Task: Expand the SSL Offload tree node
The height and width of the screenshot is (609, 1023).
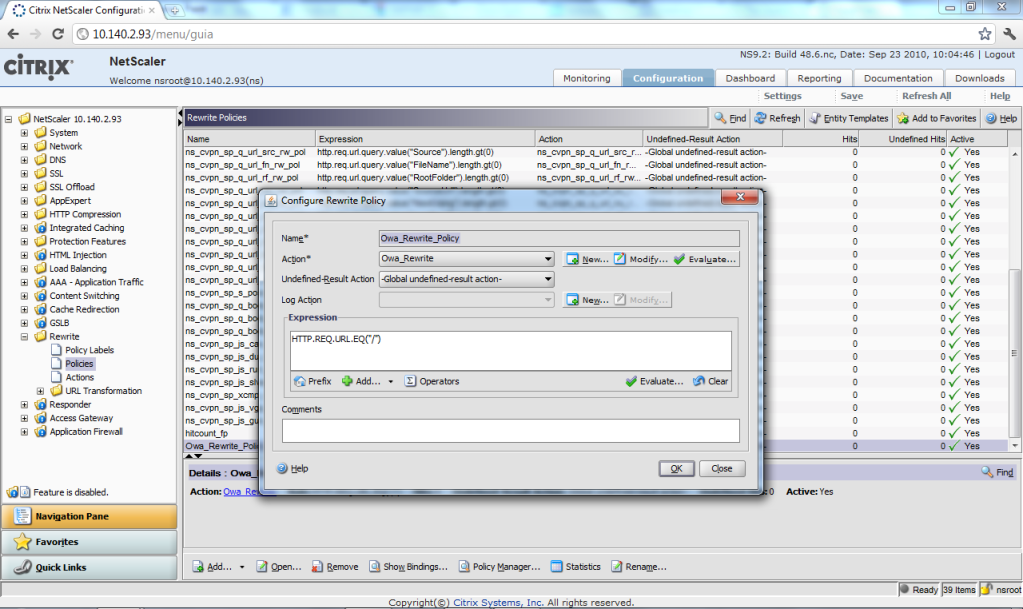Action: coord(25,187)
